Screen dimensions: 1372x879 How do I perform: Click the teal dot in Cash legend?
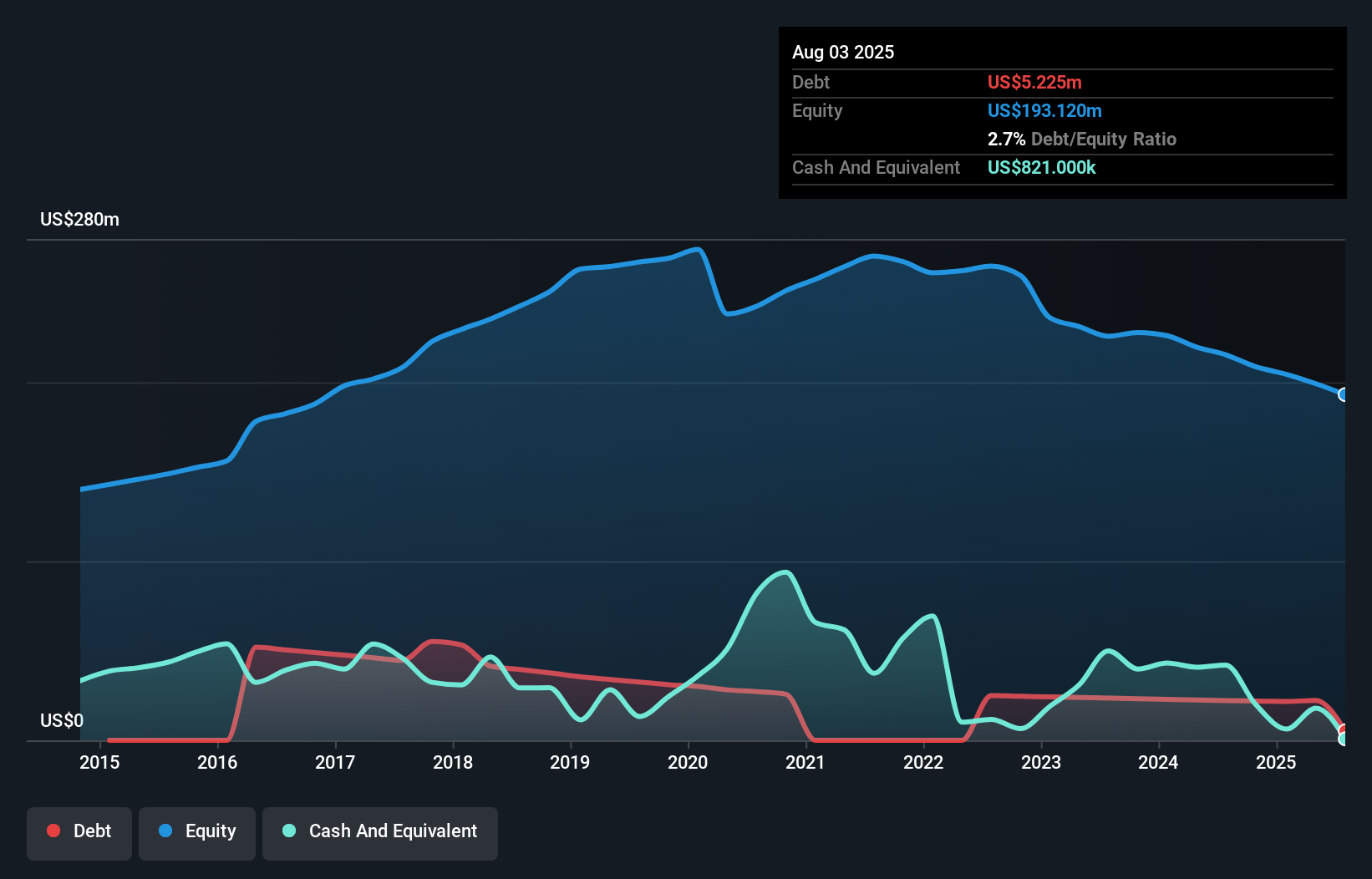click(x=289, y=831)
